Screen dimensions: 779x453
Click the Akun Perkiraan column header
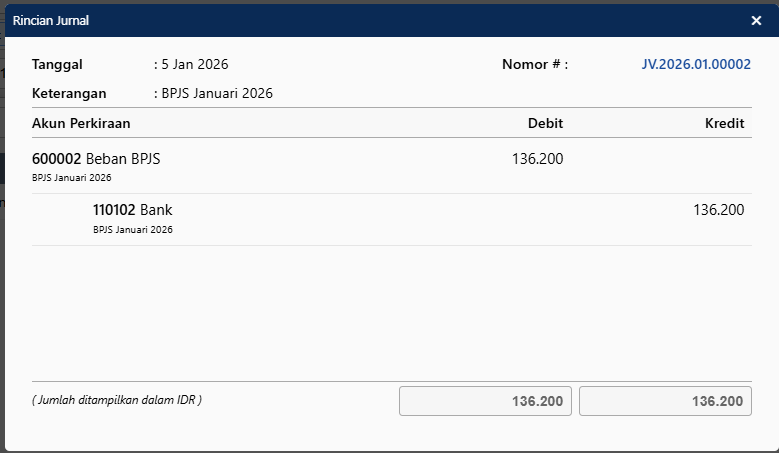pyautogui.click(x=81, y=123)
